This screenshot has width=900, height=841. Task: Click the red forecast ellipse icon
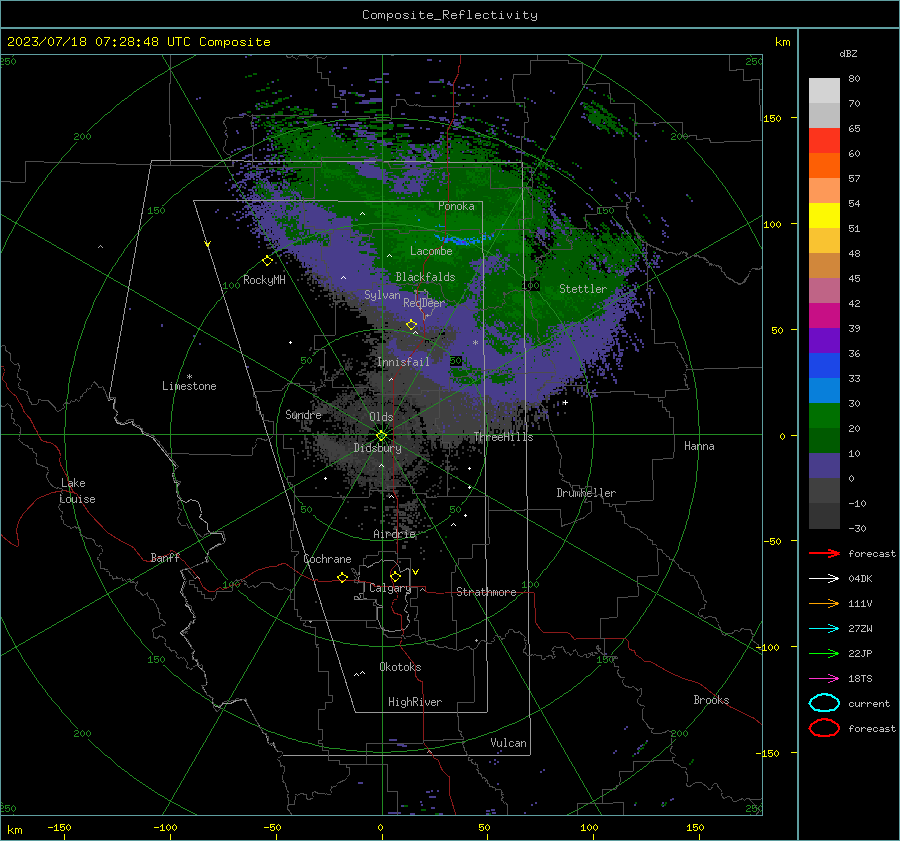point(824,728)
